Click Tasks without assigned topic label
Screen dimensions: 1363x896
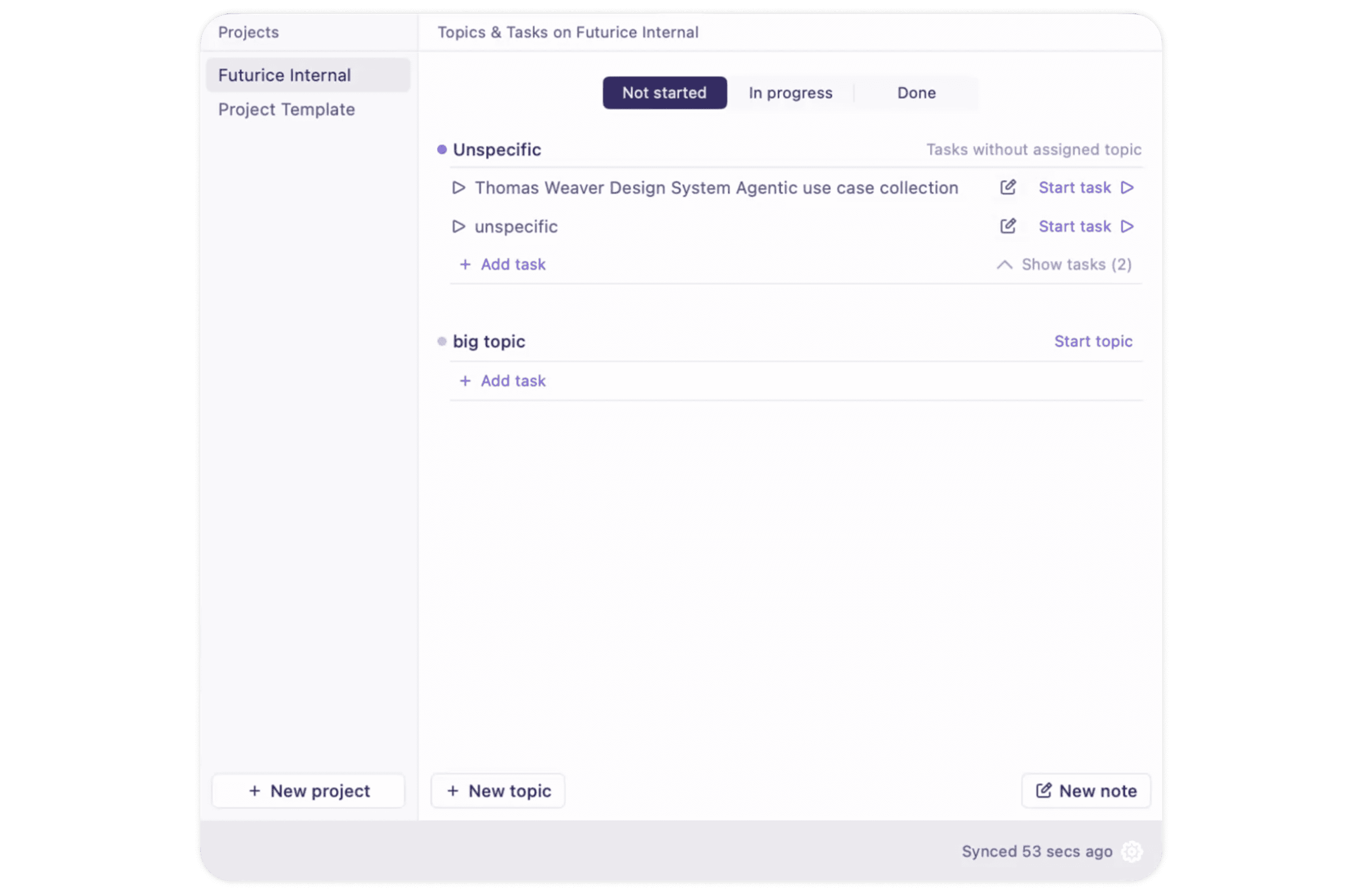coord(1034,150)
